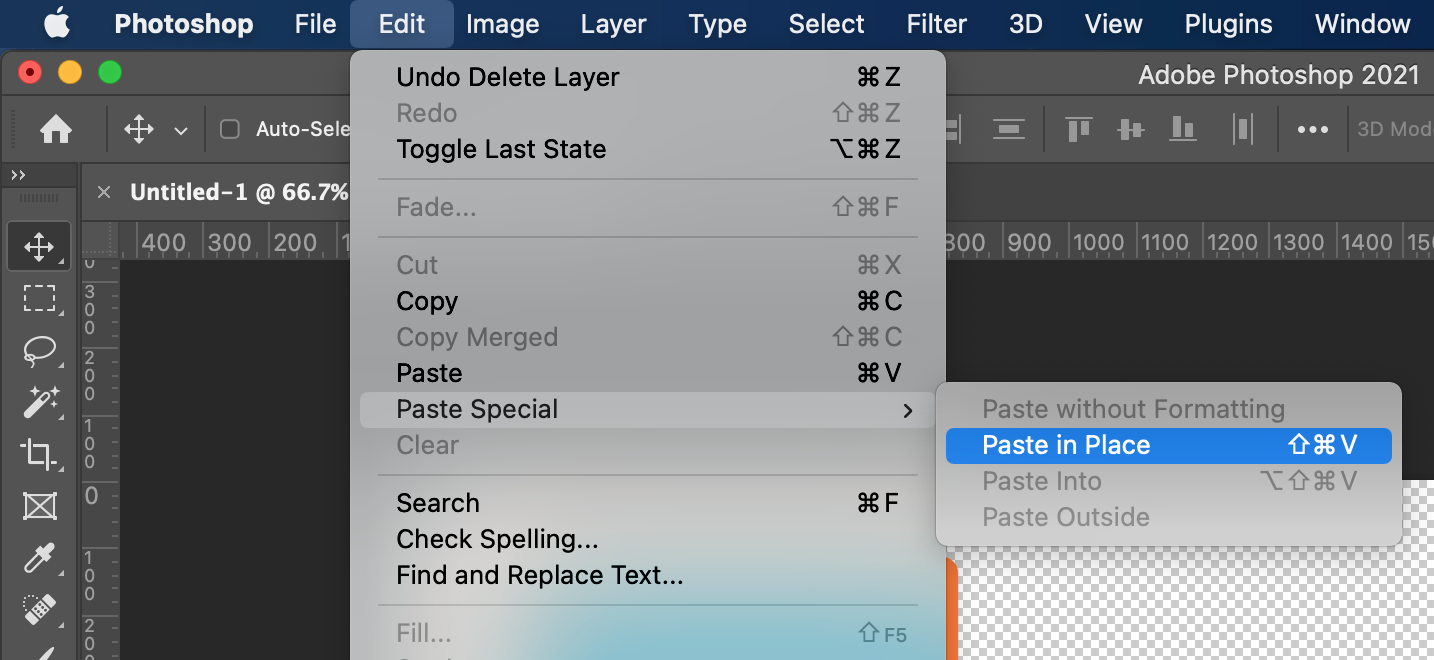Open the Layer menu

[x=613, y=24]
